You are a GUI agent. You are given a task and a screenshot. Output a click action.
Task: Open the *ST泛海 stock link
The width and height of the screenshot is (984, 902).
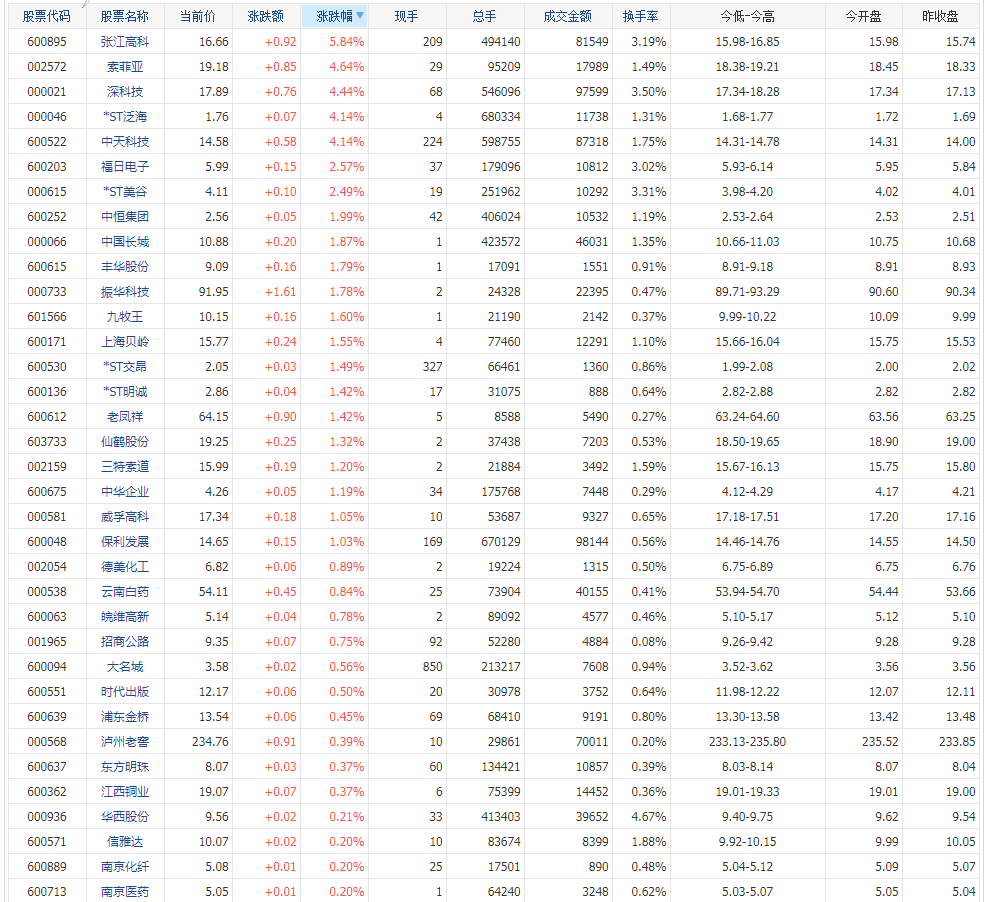click(125, 117)
